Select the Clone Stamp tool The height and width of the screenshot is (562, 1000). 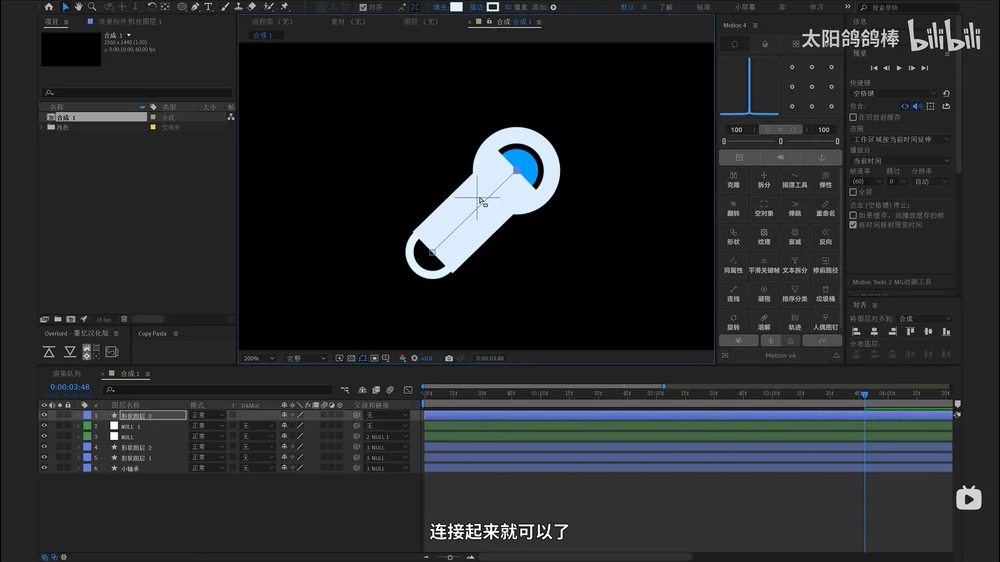(238, 7)
